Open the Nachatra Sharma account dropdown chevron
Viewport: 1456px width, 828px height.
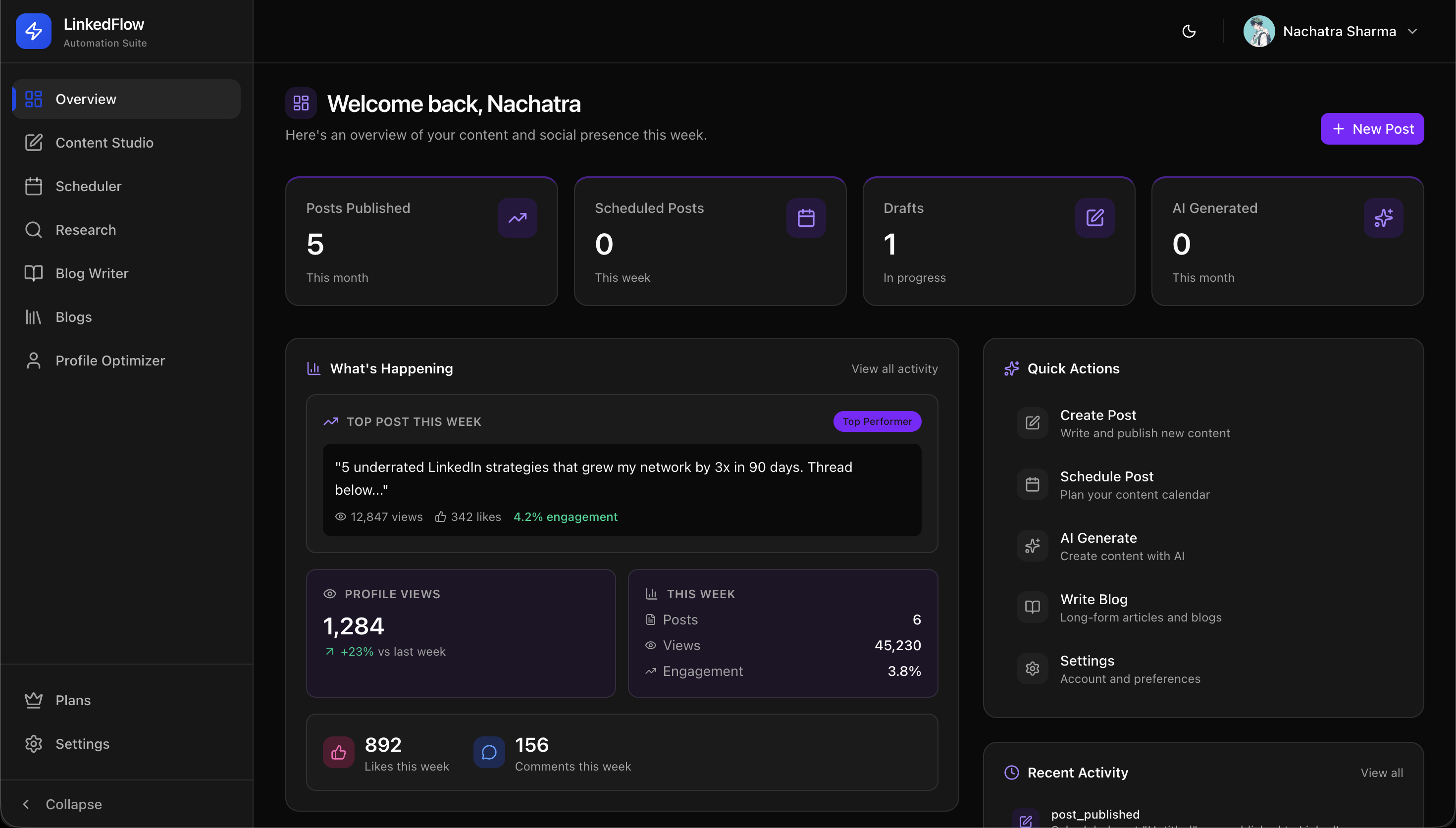click(1413, 31)
